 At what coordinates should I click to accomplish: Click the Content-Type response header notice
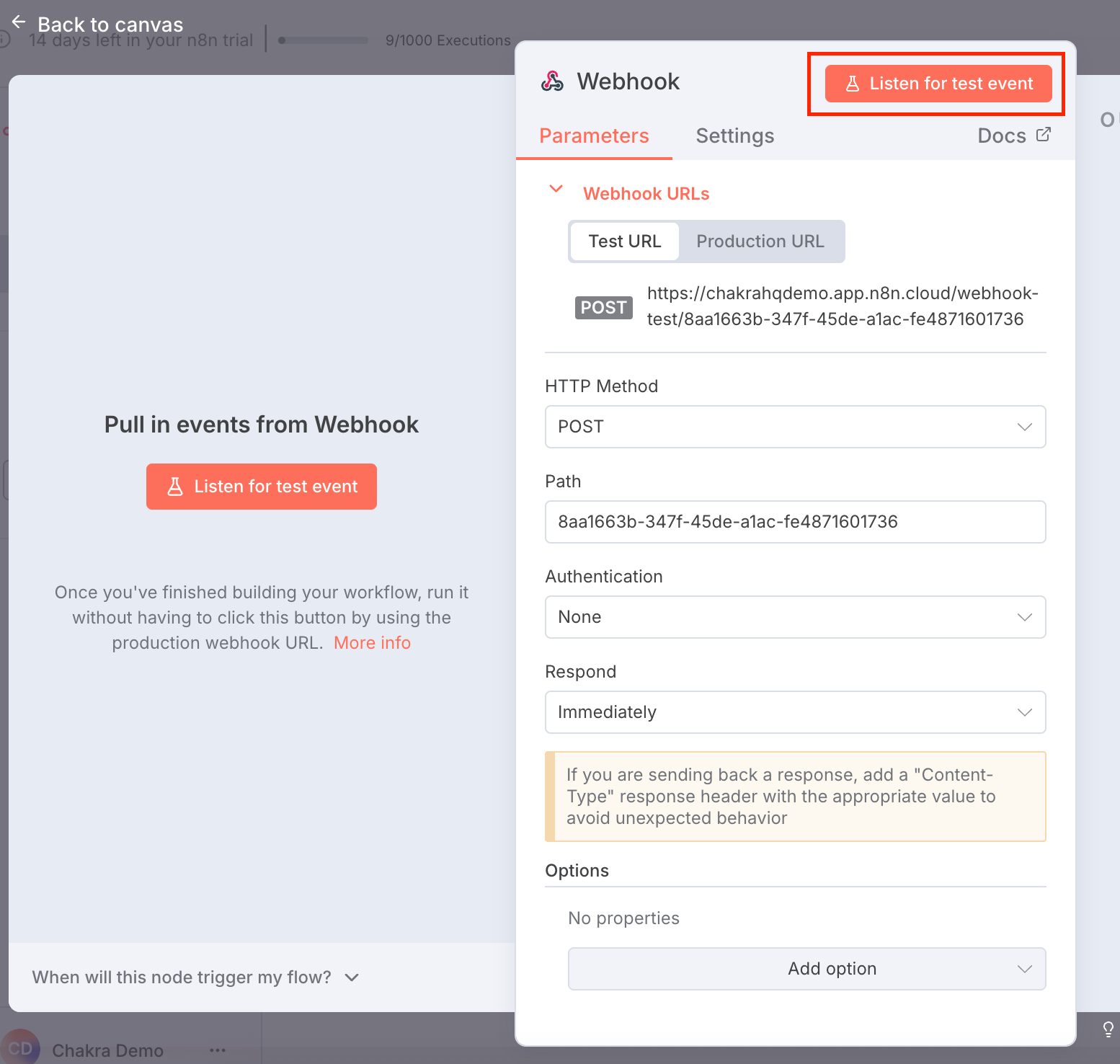click(795, 797)
